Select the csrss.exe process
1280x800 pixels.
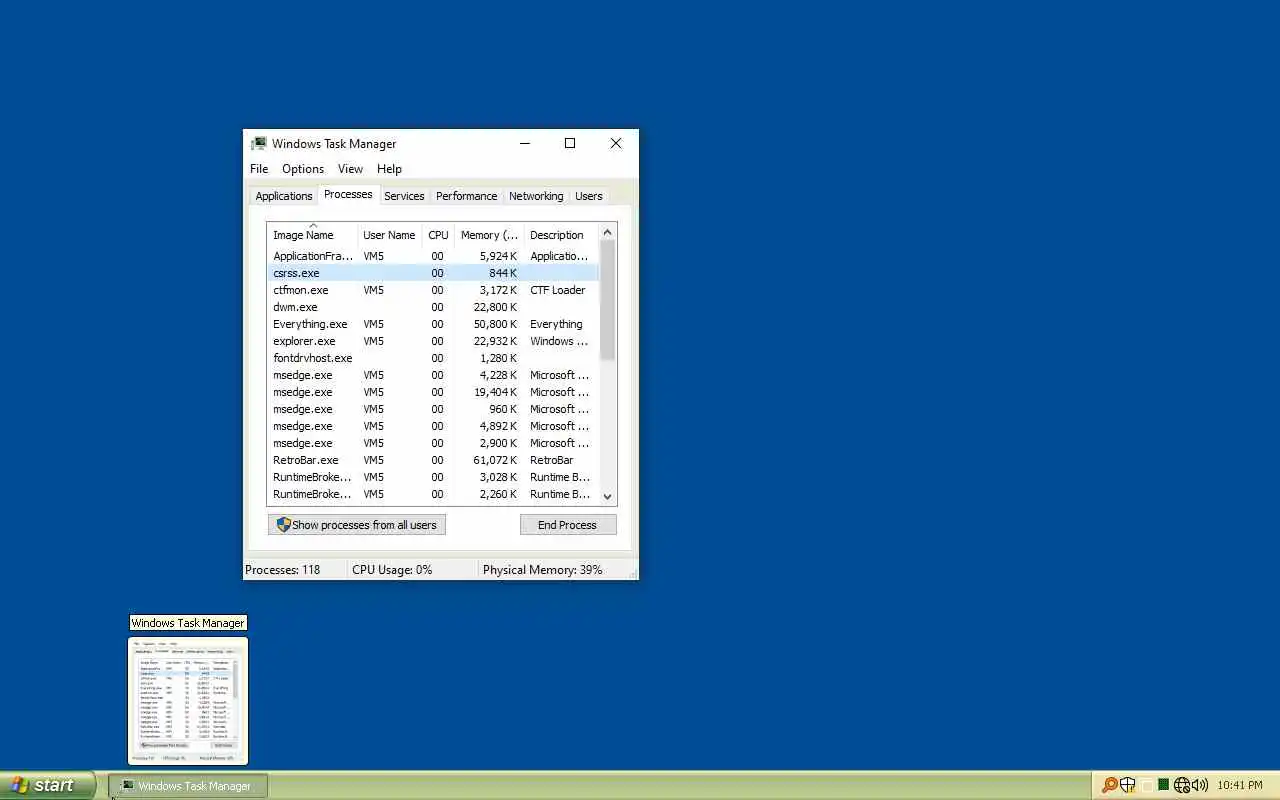pos(433,273)
